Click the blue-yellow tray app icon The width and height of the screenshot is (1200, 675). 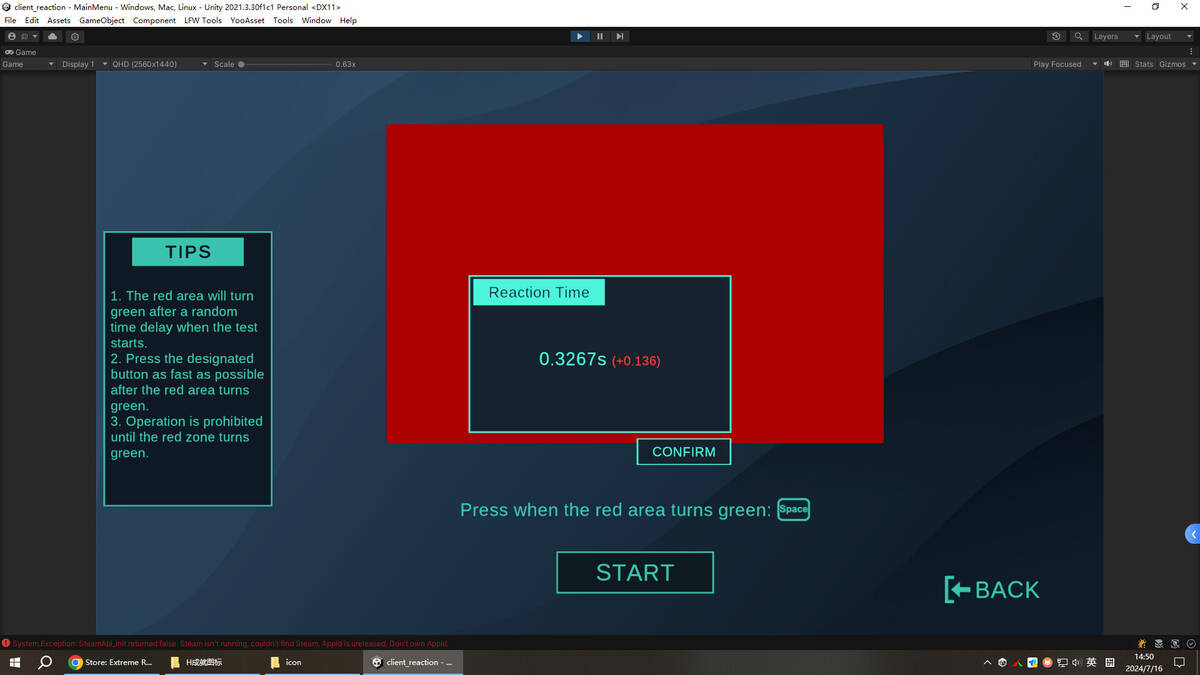pos(1032,662)
